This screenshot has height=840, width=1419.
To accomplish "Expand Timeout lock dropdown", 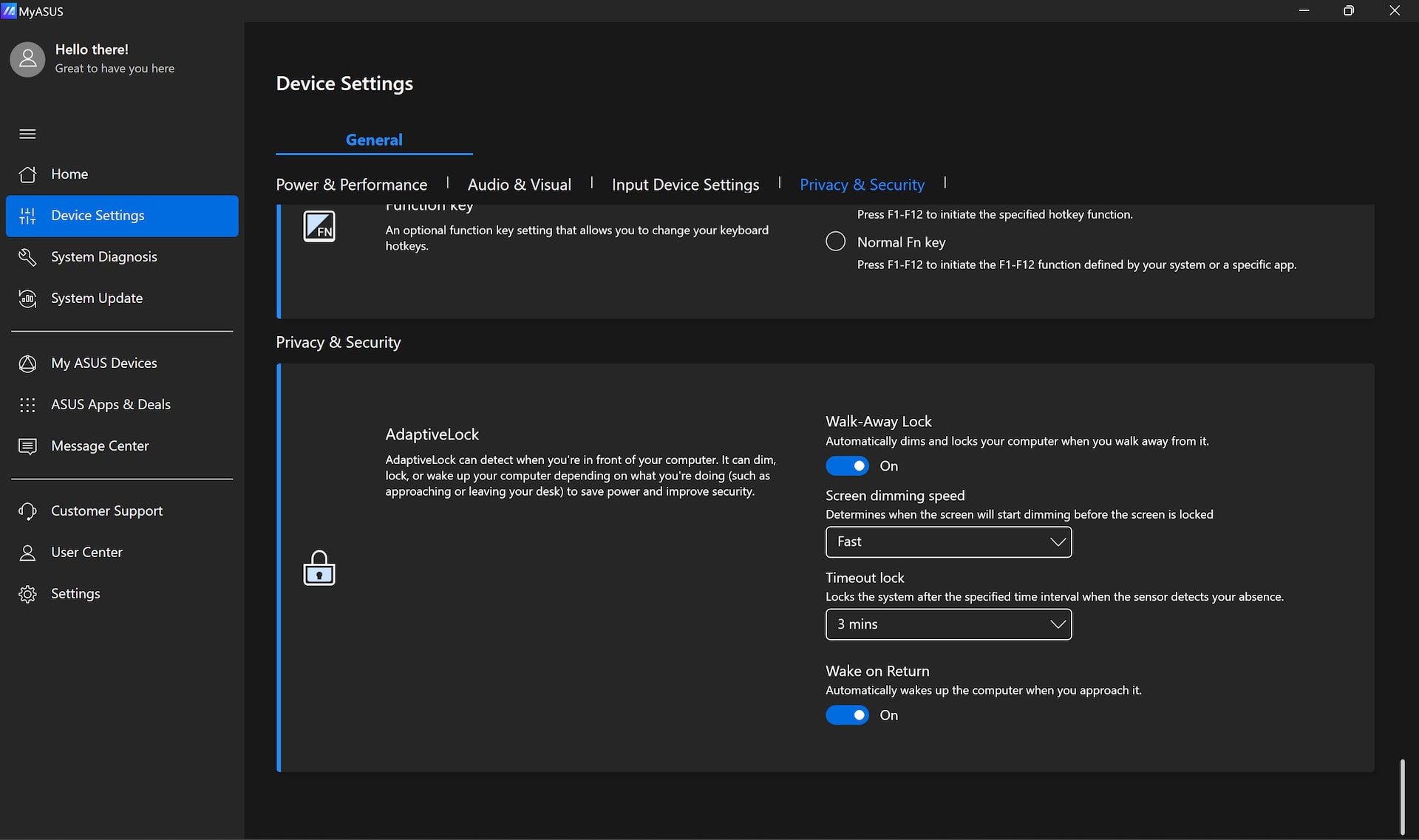I will coord(1057,624).
